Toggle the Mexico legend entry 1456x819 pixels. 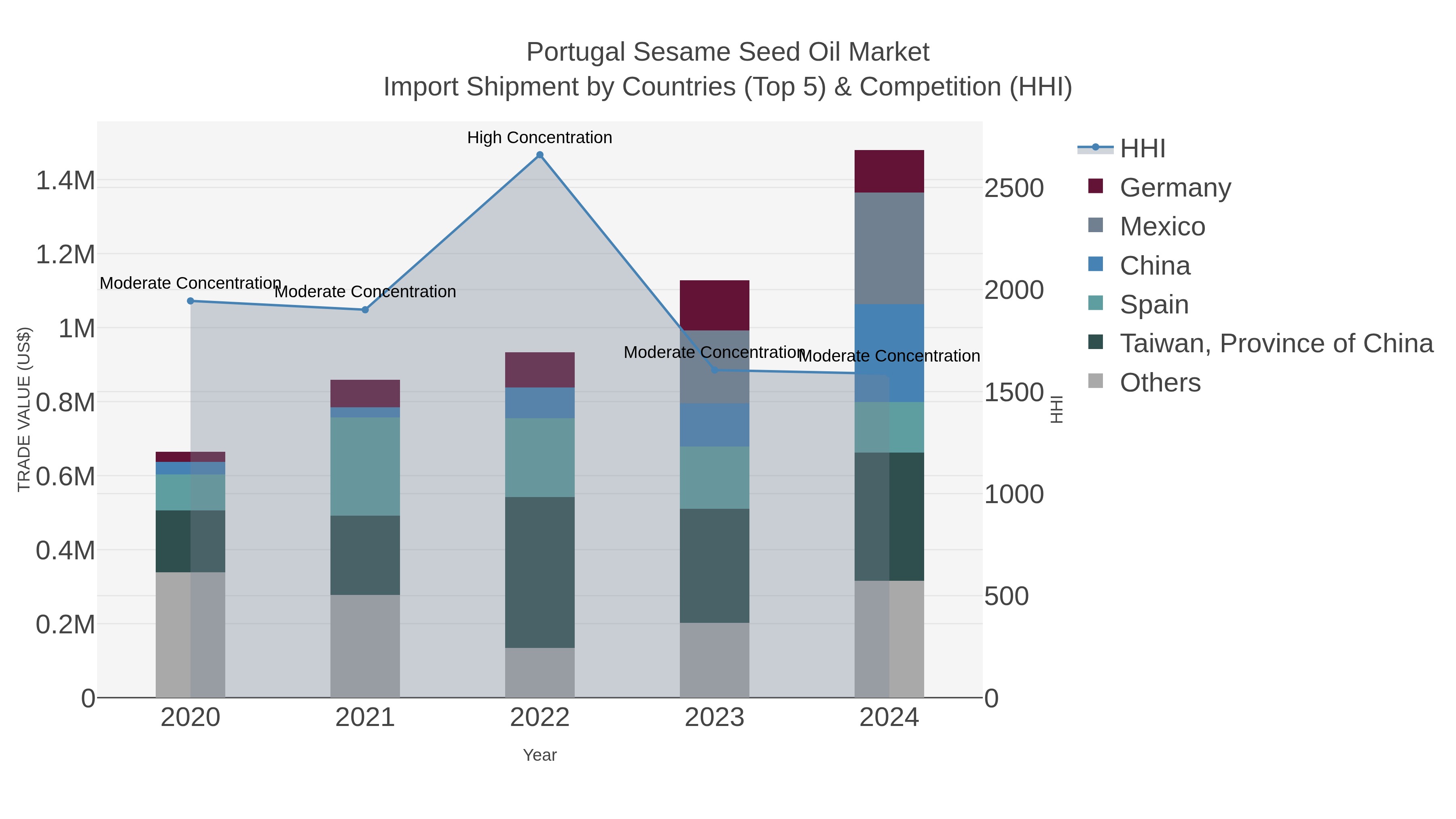tap(1147, 226)
